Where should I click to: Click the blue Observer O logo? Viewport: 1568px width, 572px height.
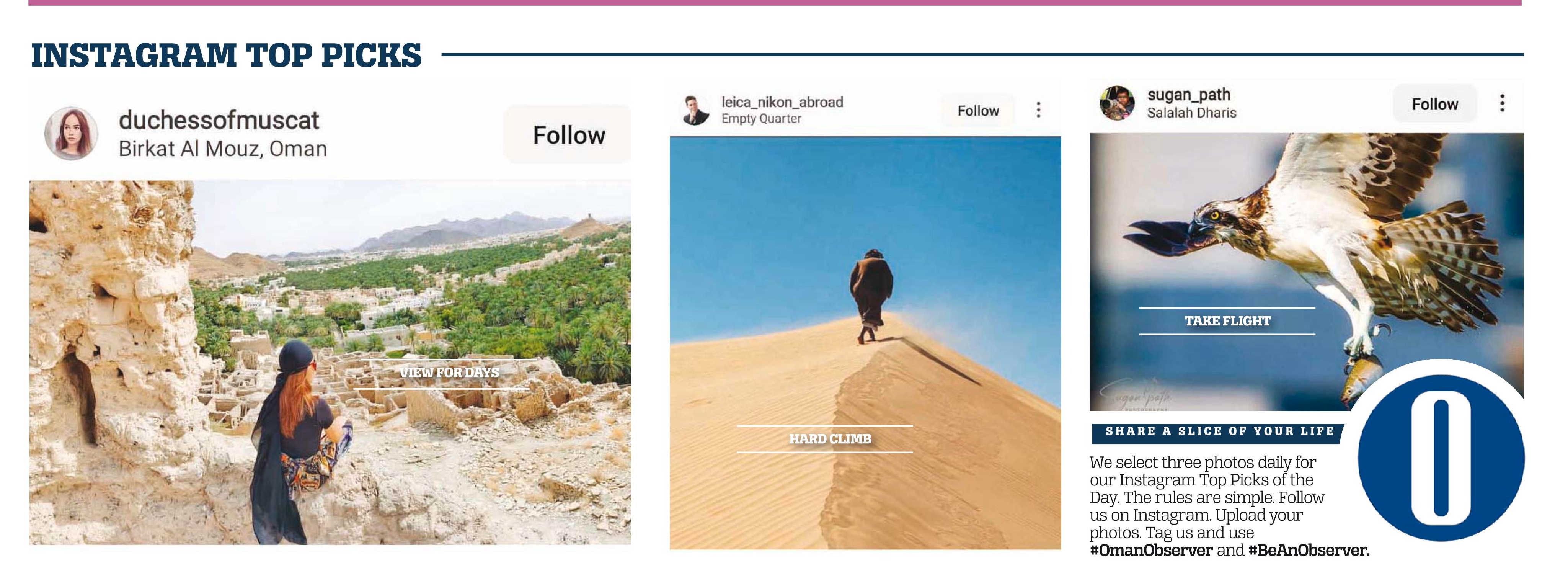point(1441,458)
